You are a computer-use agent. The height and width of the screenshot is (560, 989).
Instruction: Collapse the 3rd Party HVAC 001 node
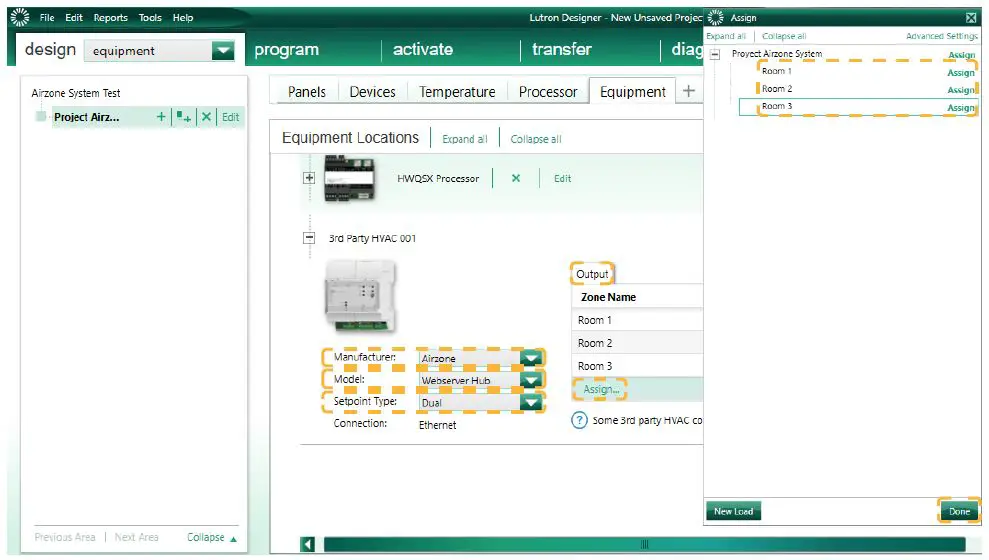309,238
